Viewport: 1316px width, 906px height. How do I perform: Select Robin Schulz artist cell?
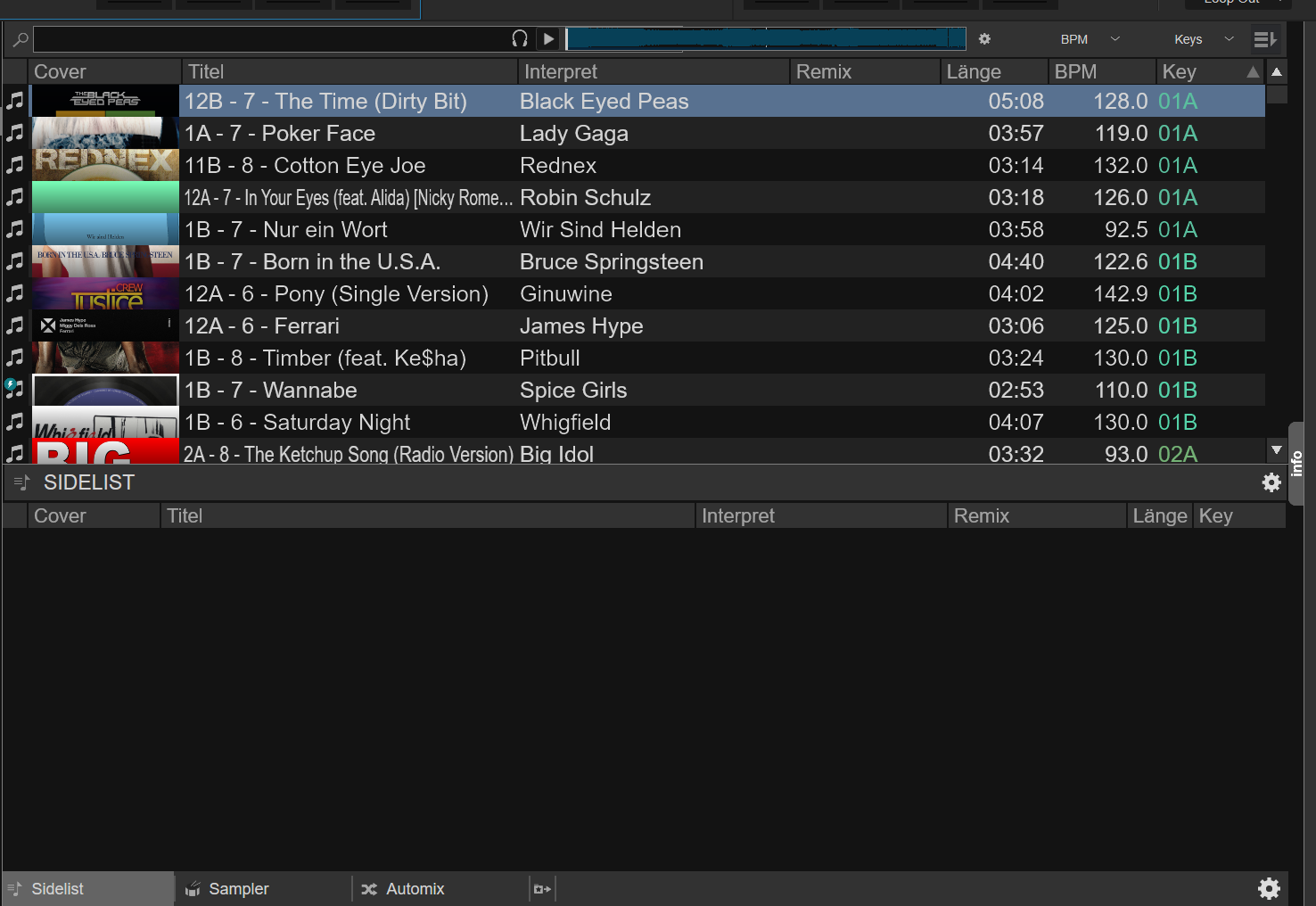[x=585, y=197]
